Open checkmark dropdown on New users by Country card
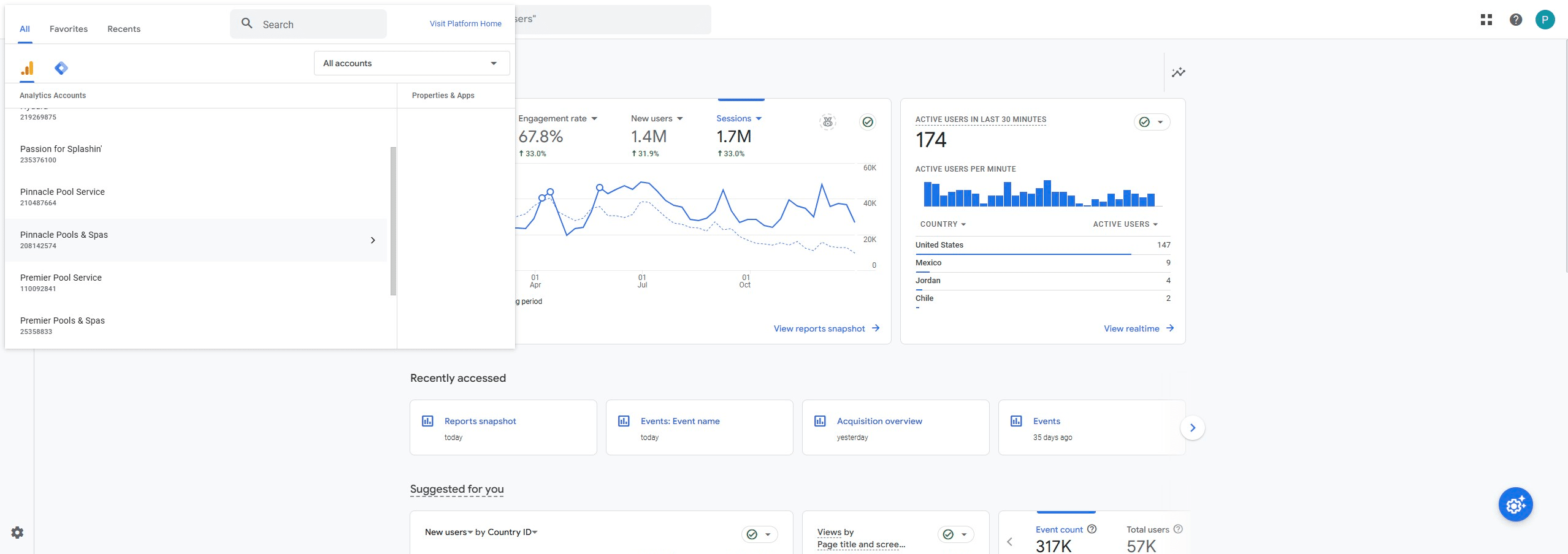The height and width of the screenshot is (554, 1568). click(x=759, y=534)
